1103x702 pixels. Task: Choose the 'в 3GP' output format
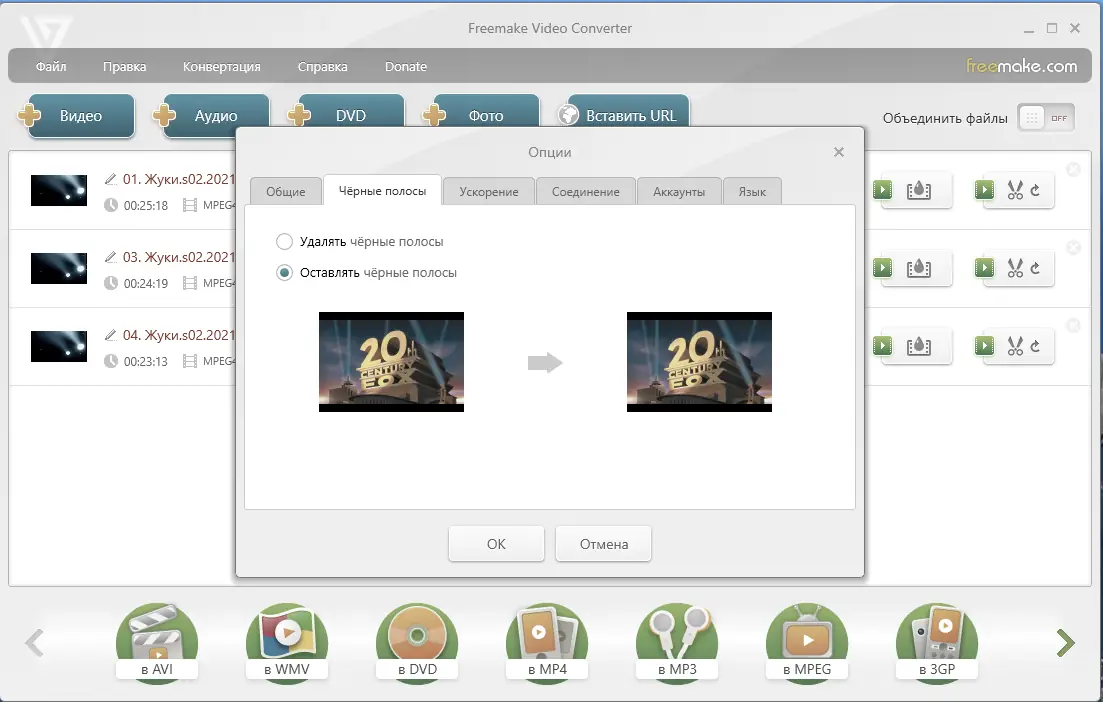[937, 642]
